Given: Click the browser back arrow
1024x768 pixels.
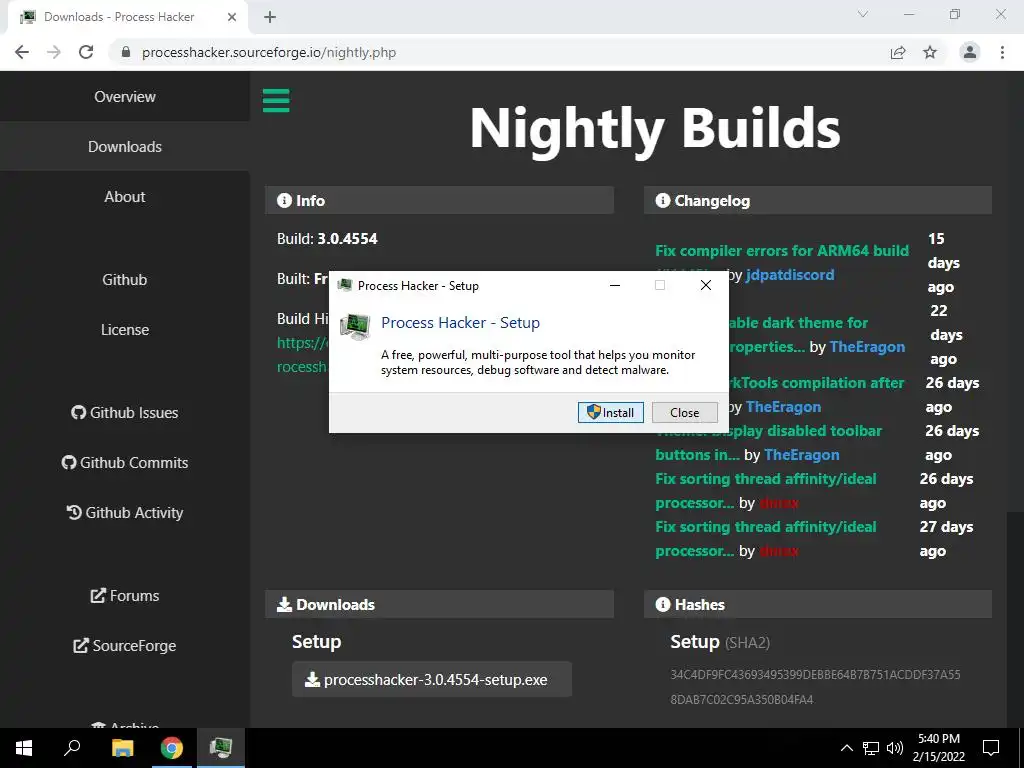Looking at the screenshot, I should 22,52.
